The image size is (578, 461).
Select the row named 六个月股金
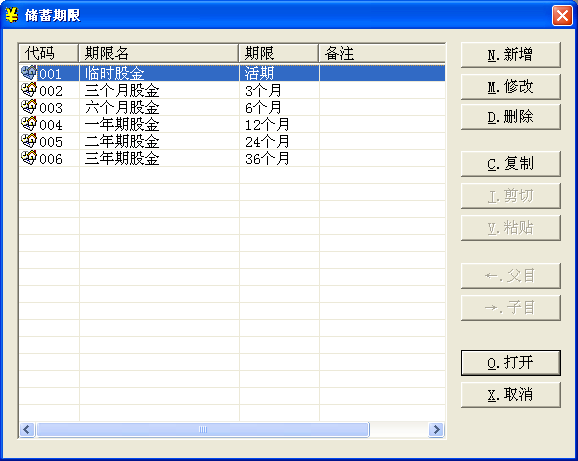click(x=232, y=107)
